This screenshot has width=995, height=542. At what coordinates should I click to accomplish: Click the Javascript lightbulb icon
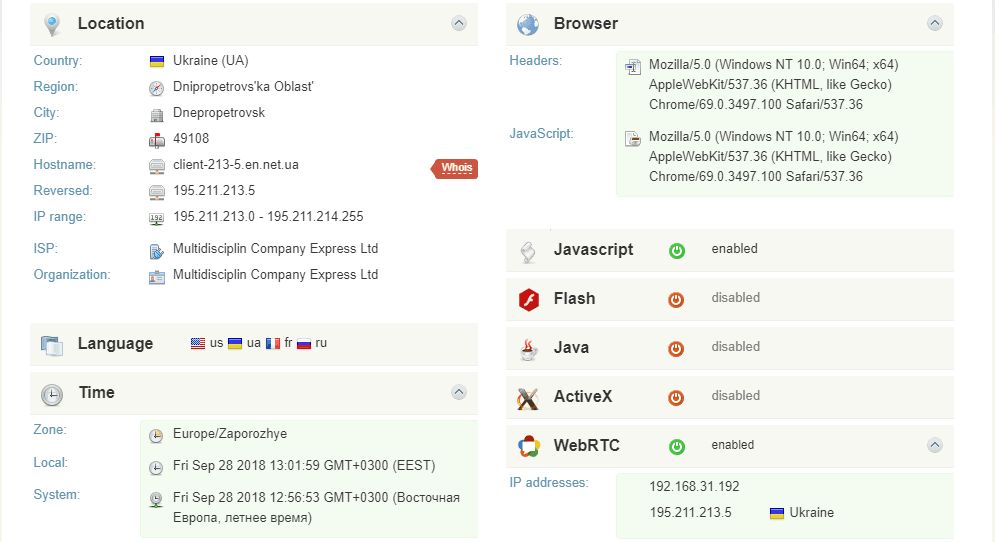(x=528, y=250)
